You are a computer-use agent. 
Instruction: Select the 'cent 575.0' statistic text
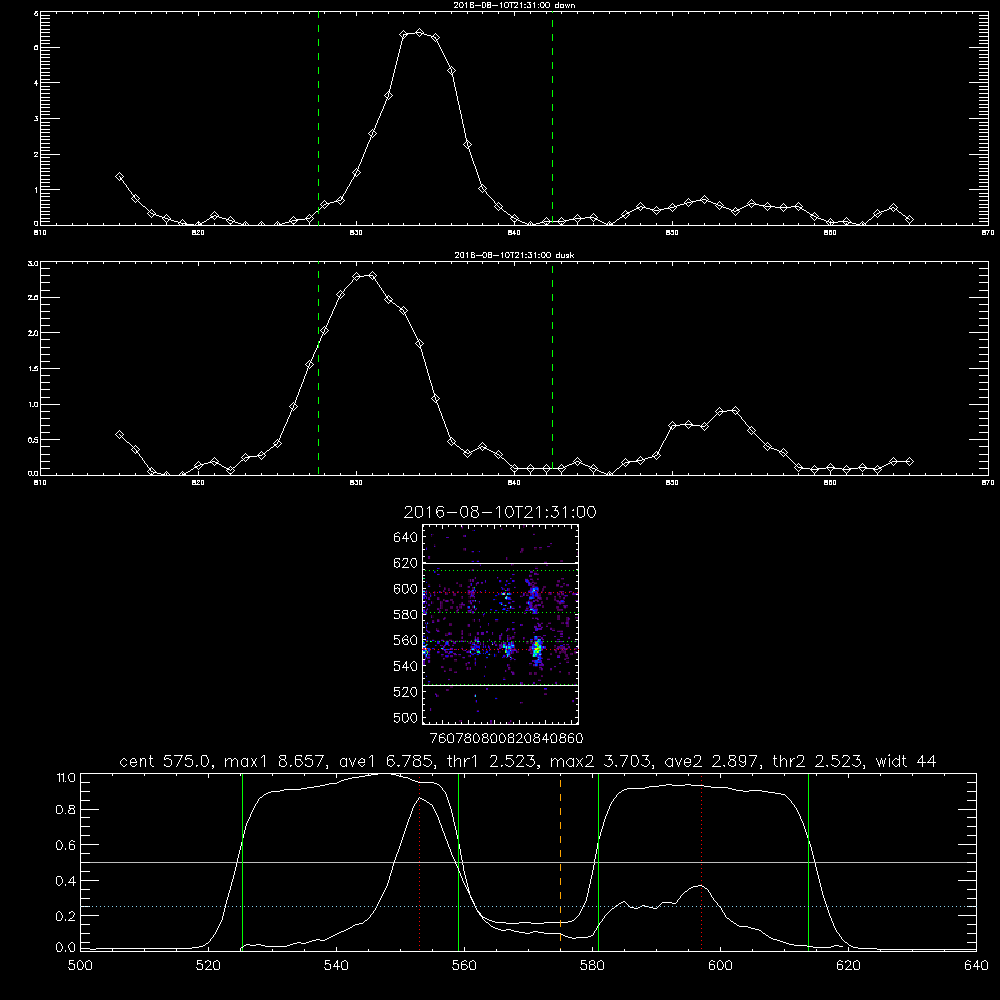tap(167, 761)
